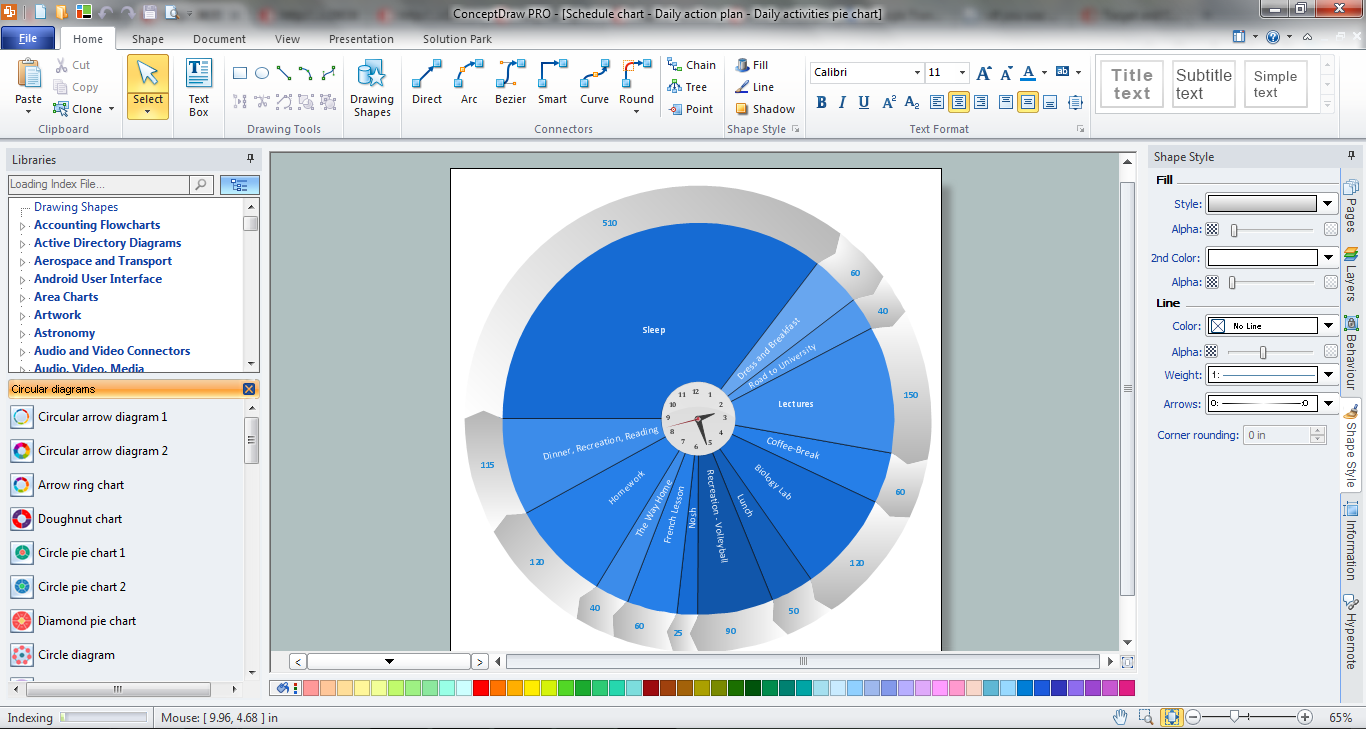The height and width of the screenshot is (729, 1366).
Task: Select Doughnut chart from library
Action: pos(80,519)
